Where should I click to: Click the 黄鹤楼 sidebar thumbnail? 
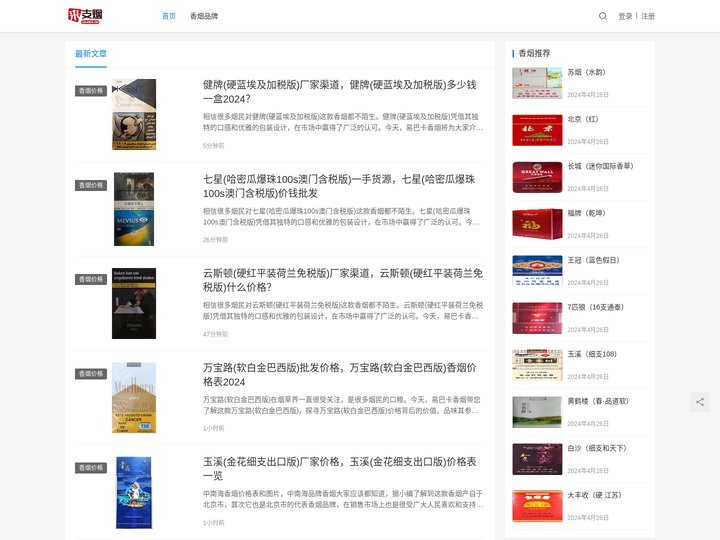pyautogui.click(x=537, y=412)
